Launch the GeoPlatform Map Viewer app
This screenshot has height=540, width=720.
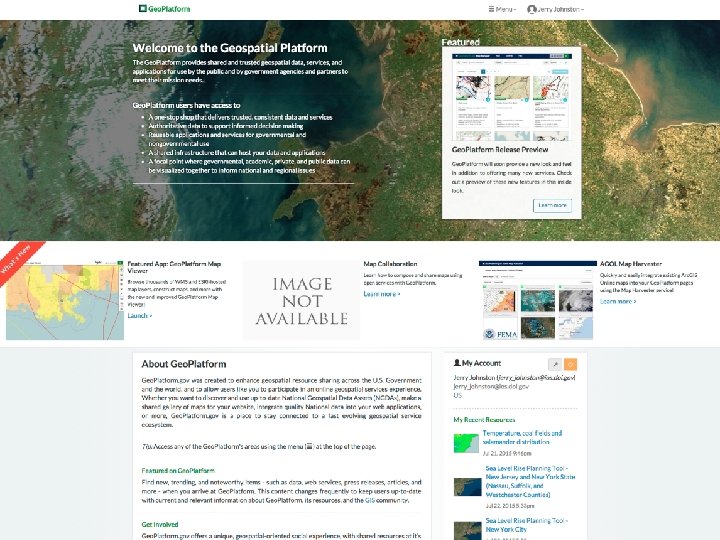click(x=140, y=315)
